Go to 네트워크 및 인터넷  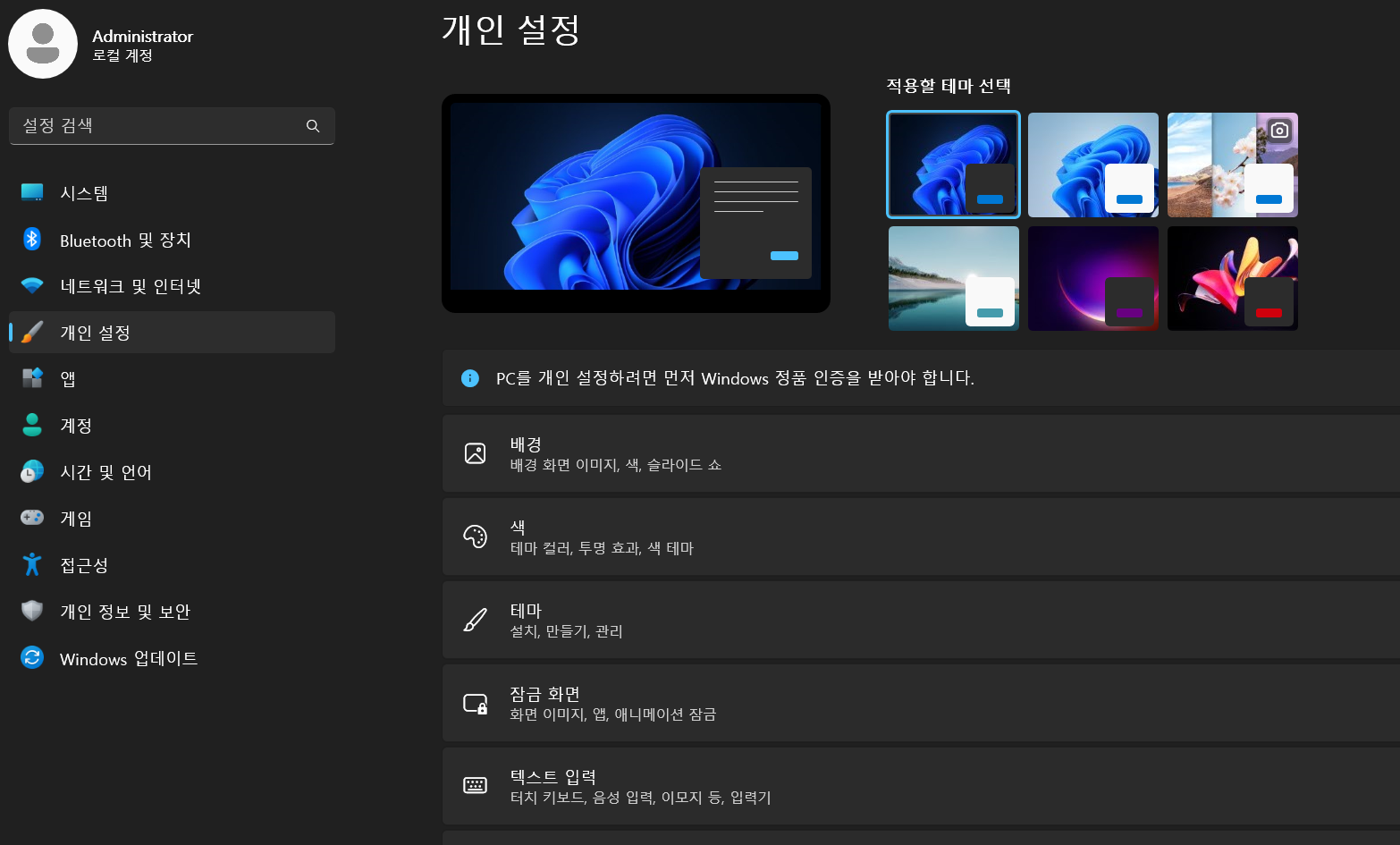point(172,286)
